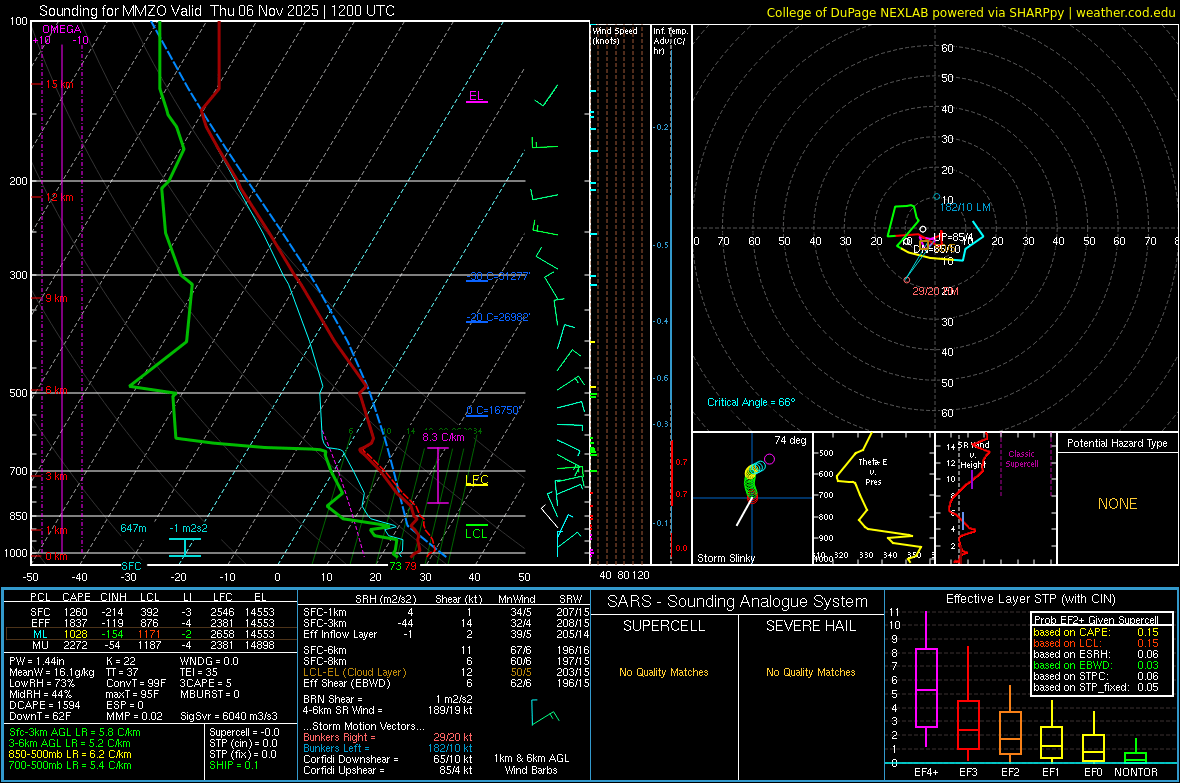The image size is (1180, 783).
Task: Click the 'ConvT = 99F' value
Action: 136,683
